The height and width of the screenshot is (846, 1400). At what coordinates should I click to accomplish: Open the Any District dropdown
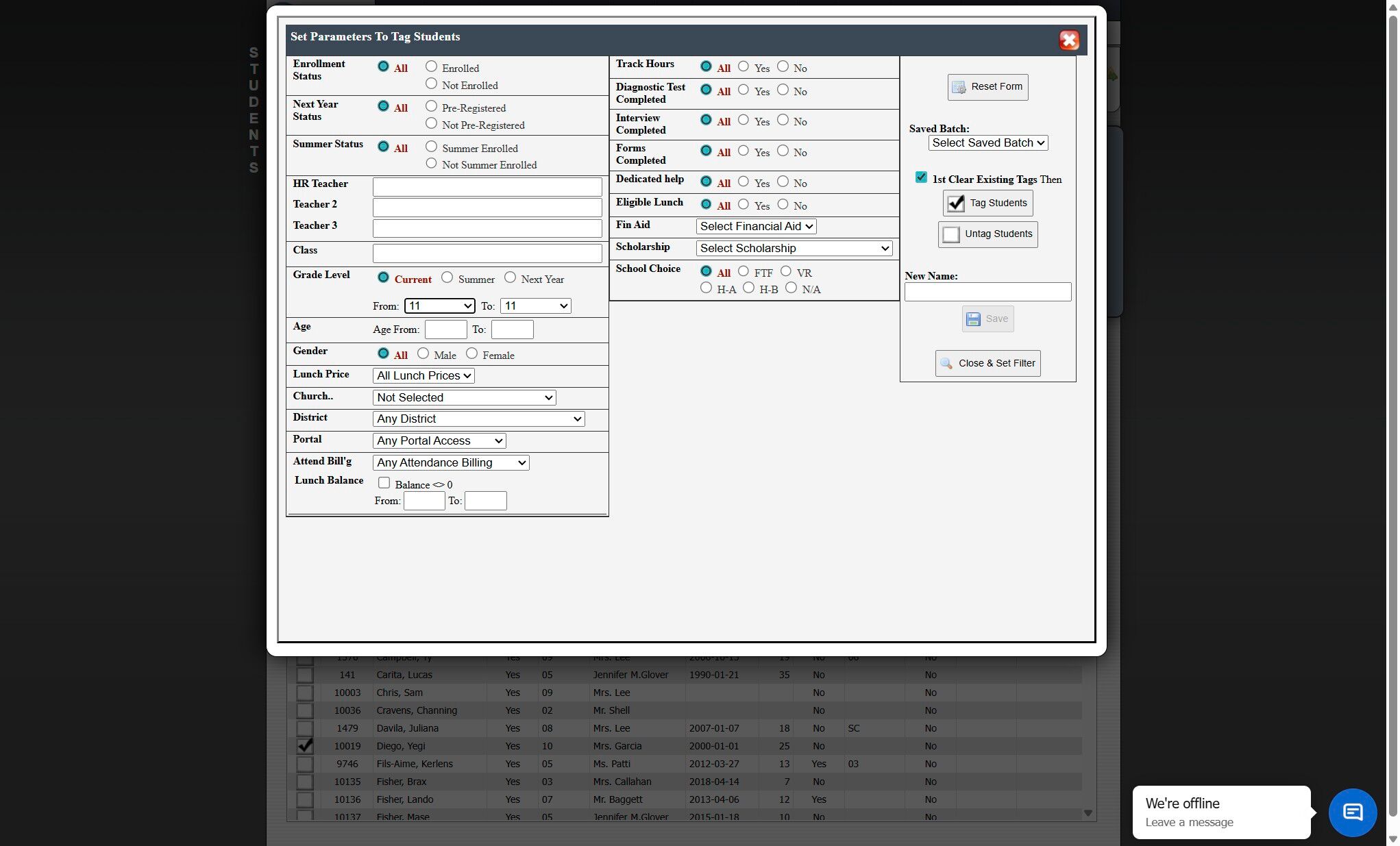click(x=478, y=419)
